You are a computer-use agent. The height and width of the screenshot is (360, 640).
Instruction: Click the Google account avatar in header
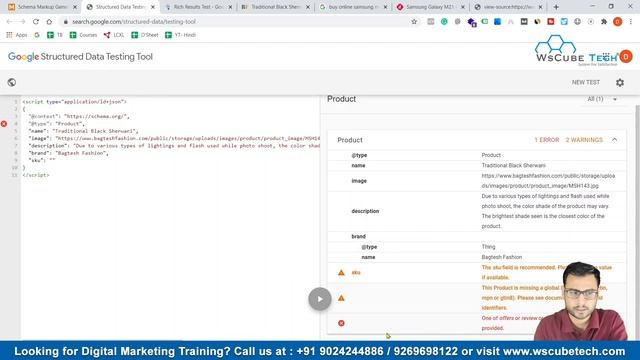pos(626,57)
